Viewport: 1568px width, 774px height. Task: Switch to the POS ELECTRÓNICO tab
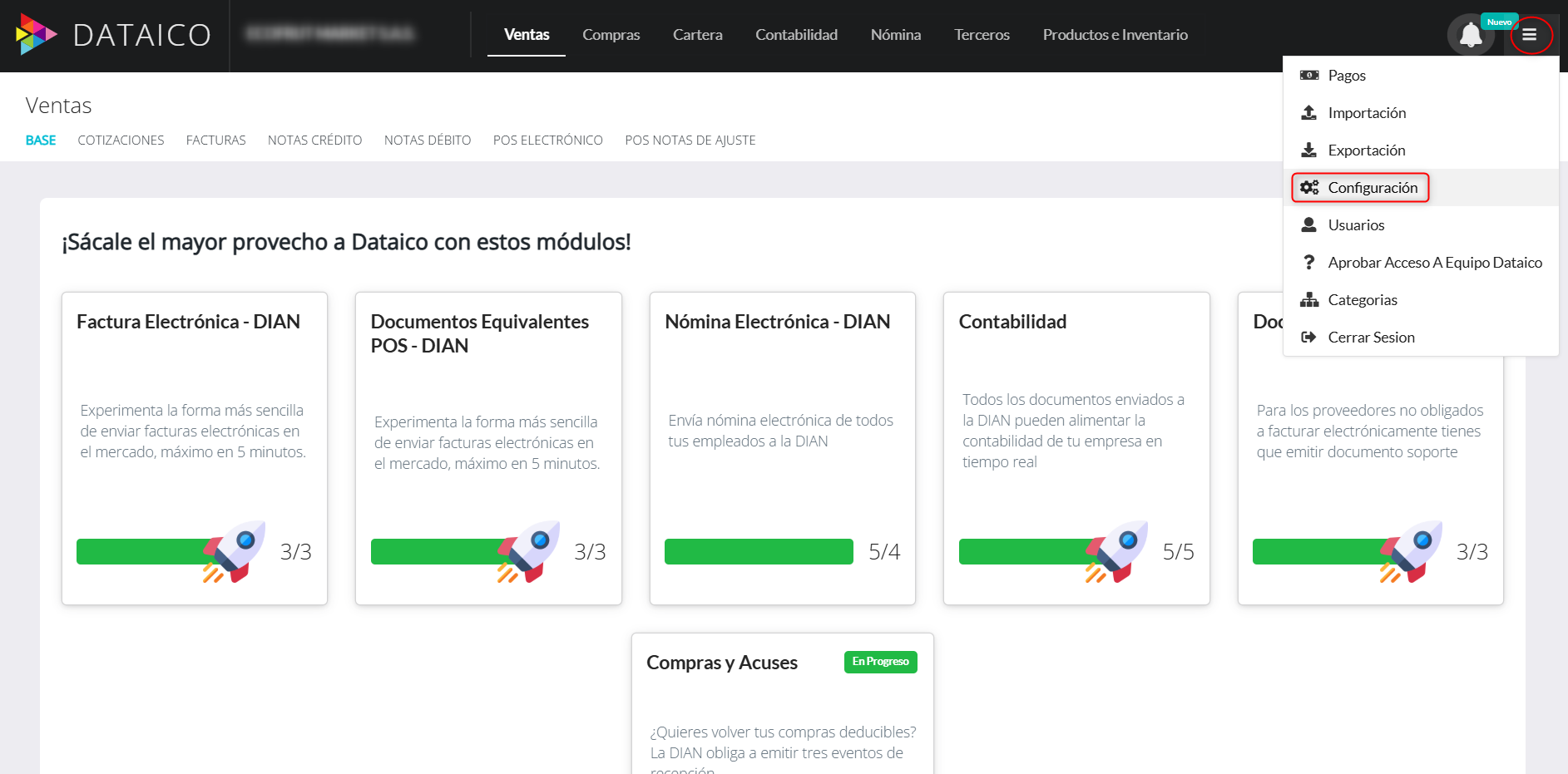coord(548,140)
